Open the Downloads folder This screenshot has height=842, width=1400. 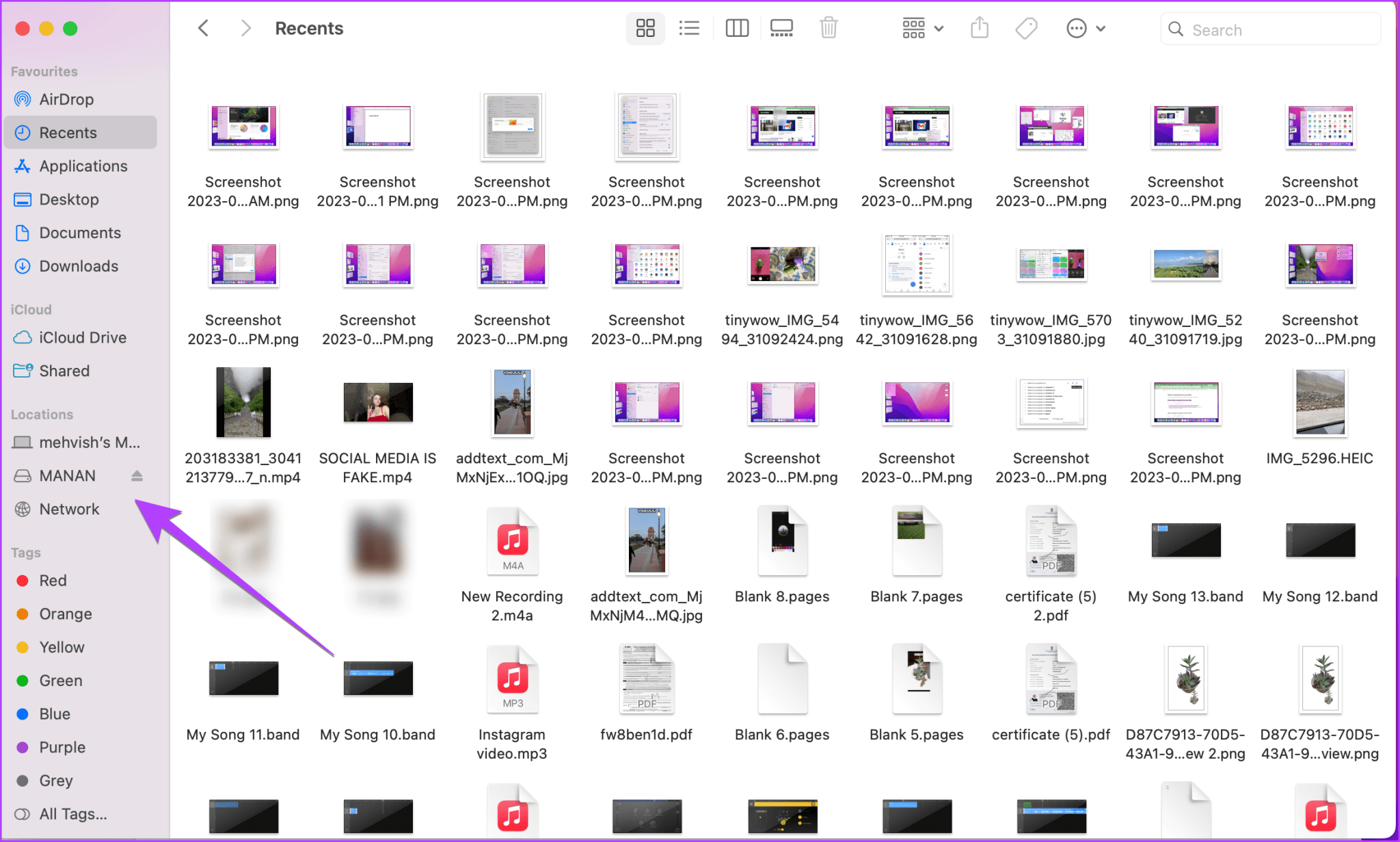click(79, 266)
